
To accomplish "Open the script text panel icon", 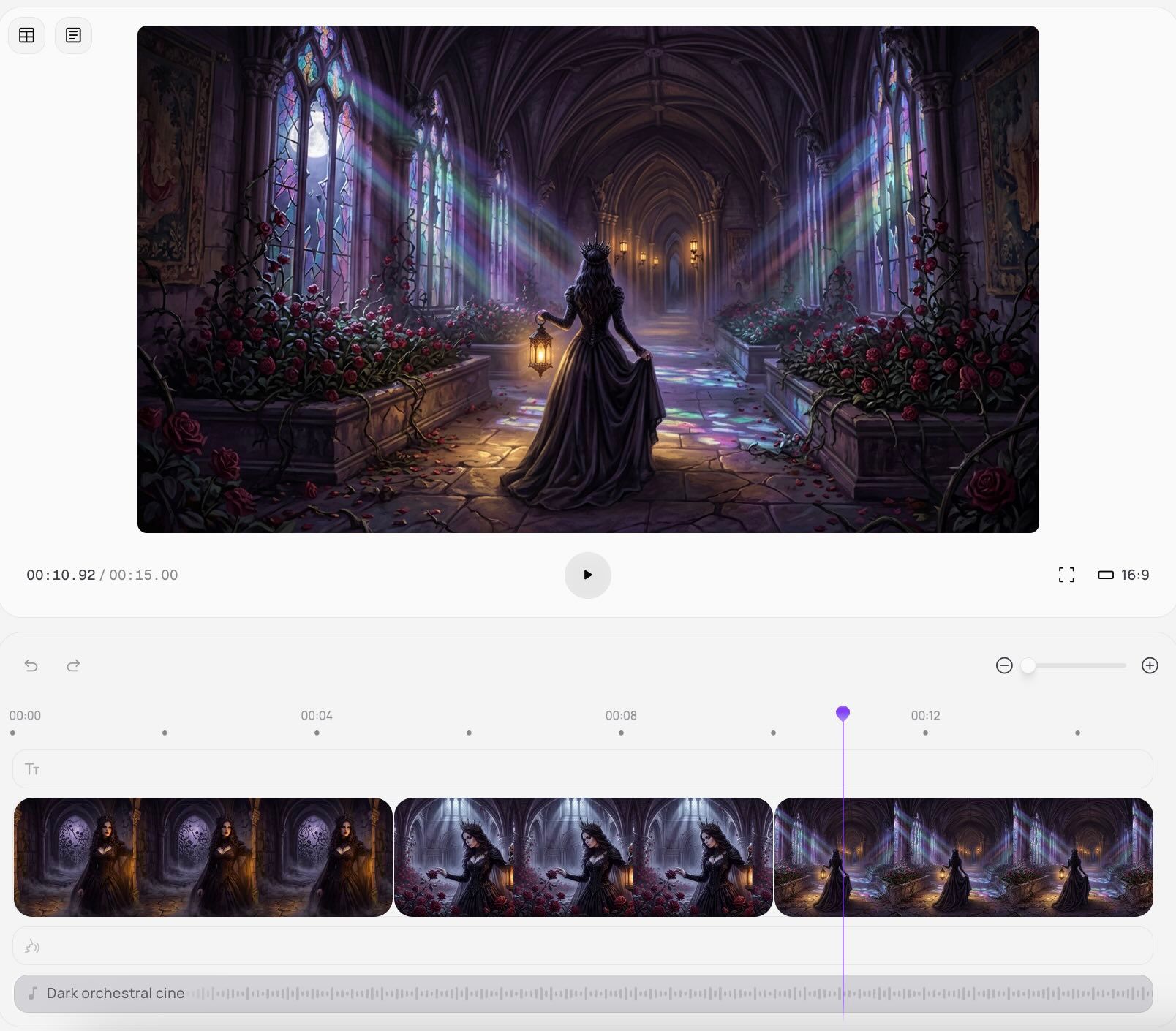I will click(x=73, y=35).
